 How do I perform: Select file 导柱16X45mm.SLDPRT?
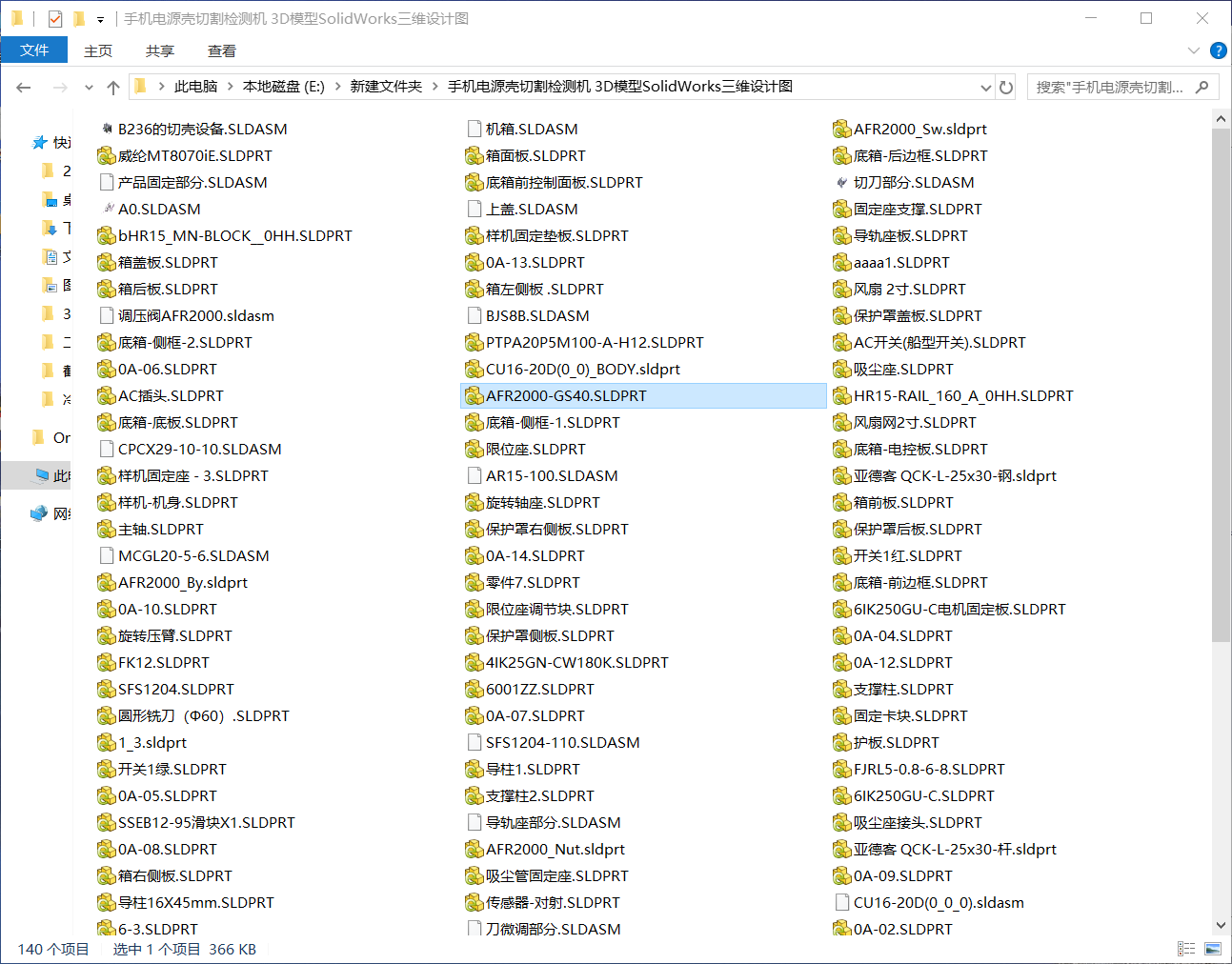pyautogui.click(x=186, y=902)
